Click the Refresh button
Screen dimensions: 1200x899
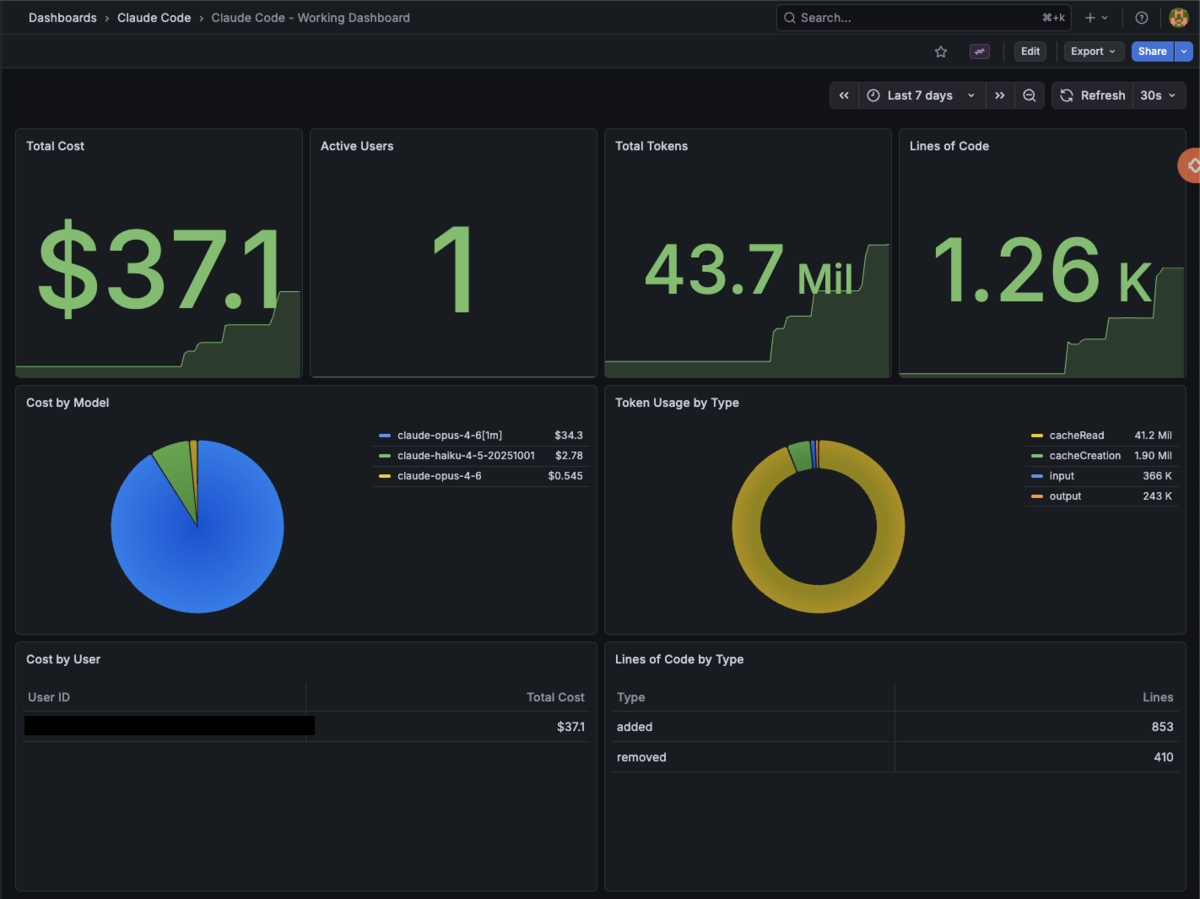pos(1092,95)
